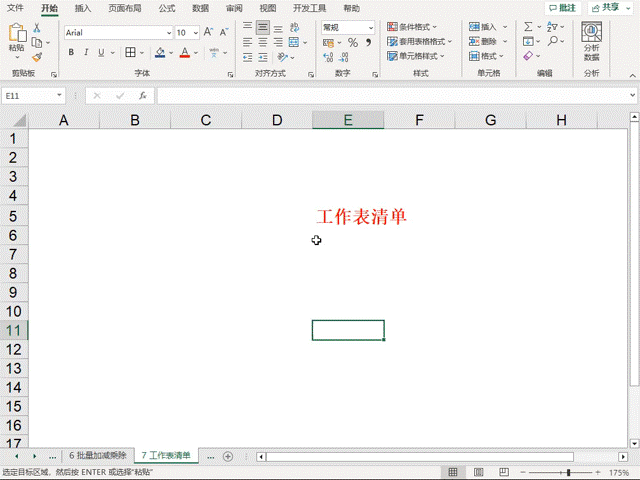Activate the Format Painter brush
640x480 pixels.
[37, 57]
